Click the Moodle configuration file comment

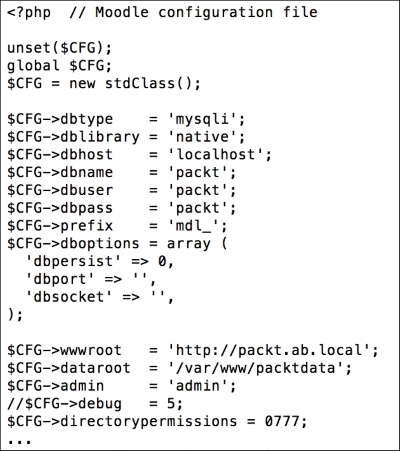pos(193,12)
